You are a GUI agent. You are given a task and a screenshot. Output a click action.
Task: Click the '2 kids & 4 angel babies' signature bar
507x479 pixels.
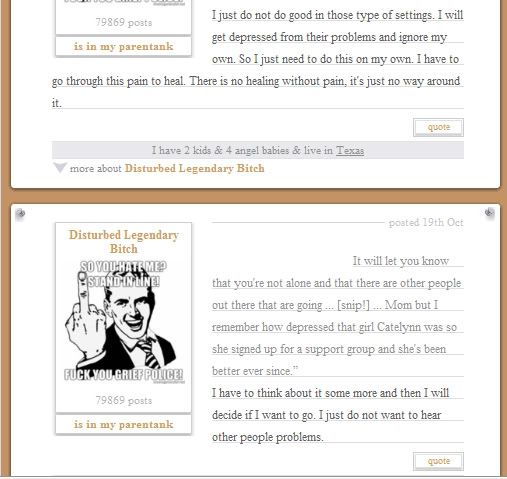click(258, 150)
